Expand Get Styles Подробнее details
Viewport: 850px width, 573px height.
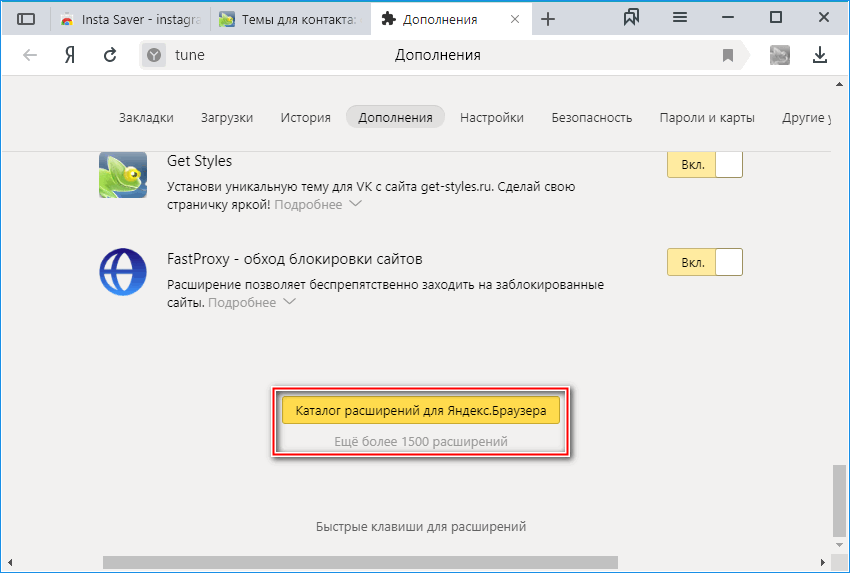coord(317,205)
